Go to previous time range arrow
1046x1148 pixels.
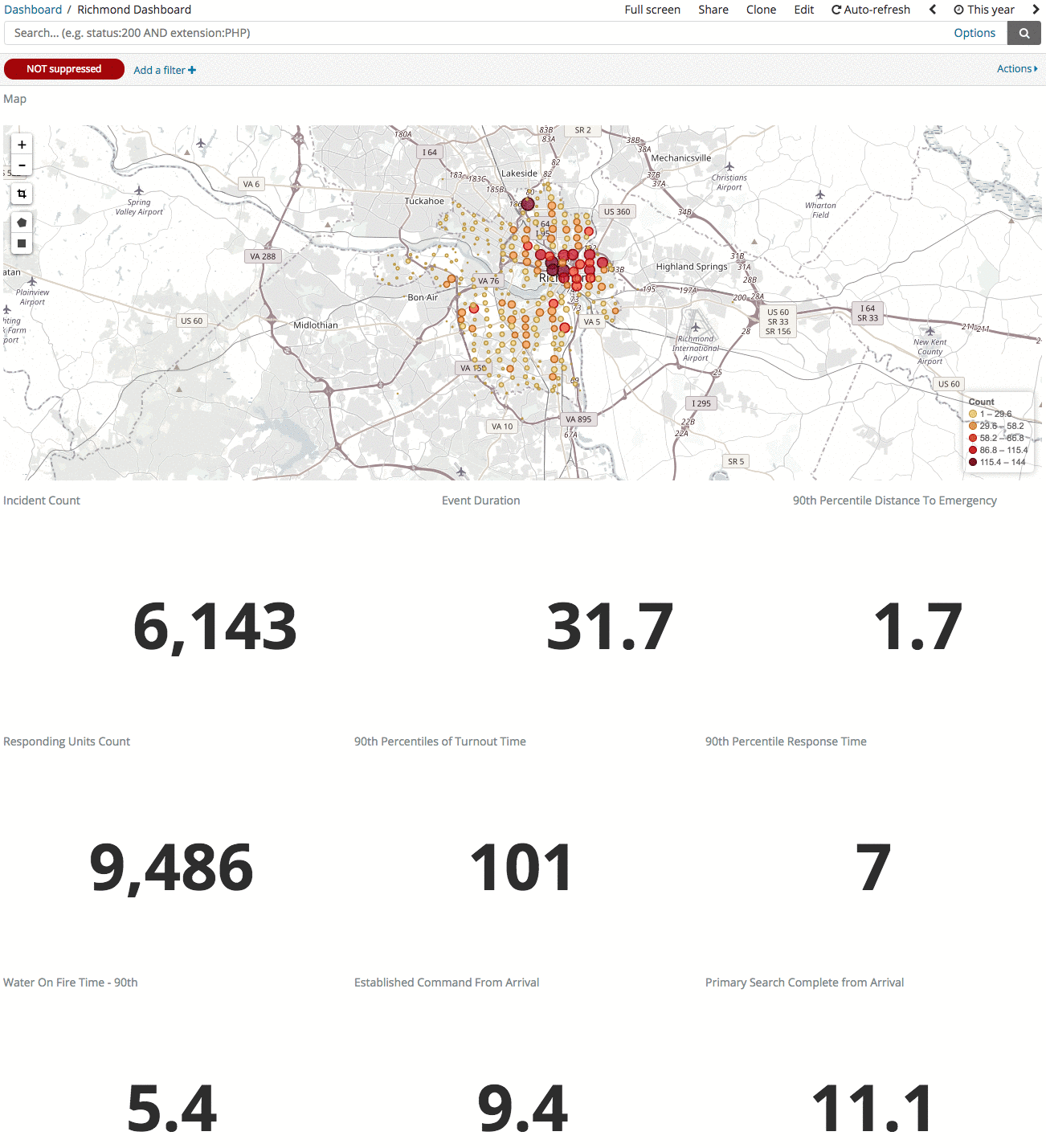tap(933, 10)
